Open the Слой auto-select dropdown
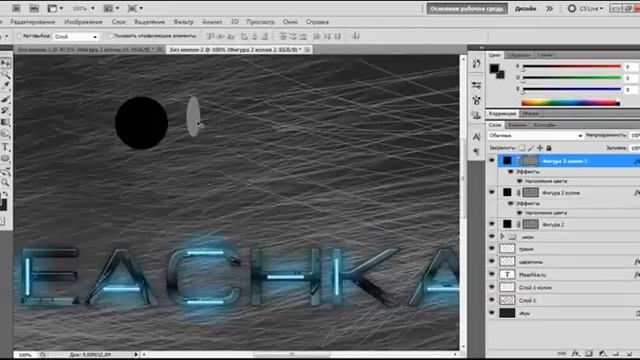The image size is (640, 360). click(76, 37)
